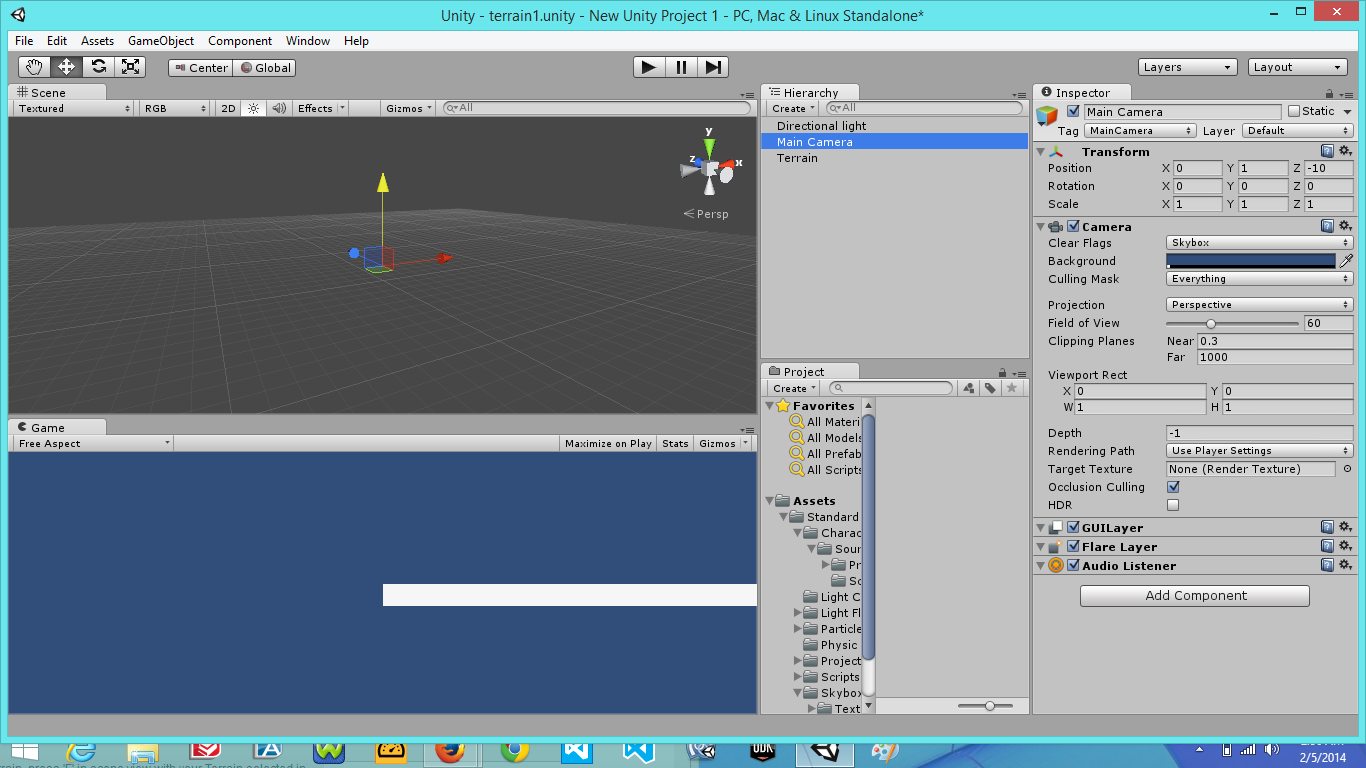The image size is (1366, 768).
Task: Open the Window menu
Action: click(308, 41)
